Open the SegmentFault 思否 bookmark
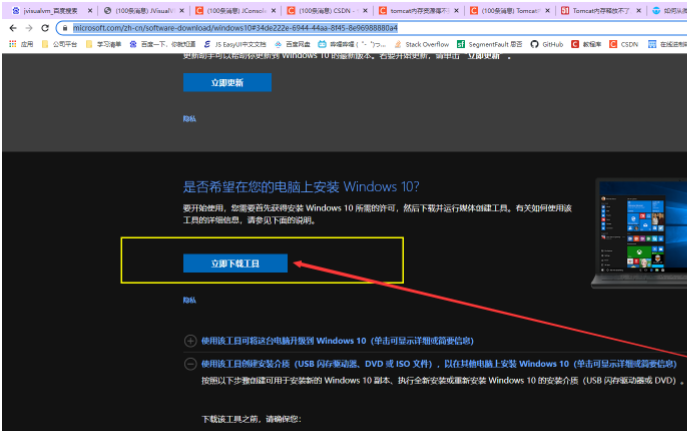The image size is (687, 431). tap(489, 44)
